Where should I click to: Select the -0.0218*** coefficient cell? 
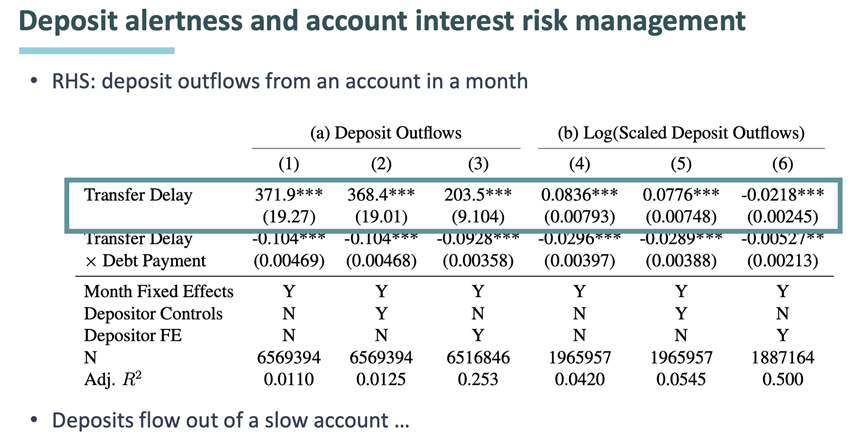click(x=782, y=196)
